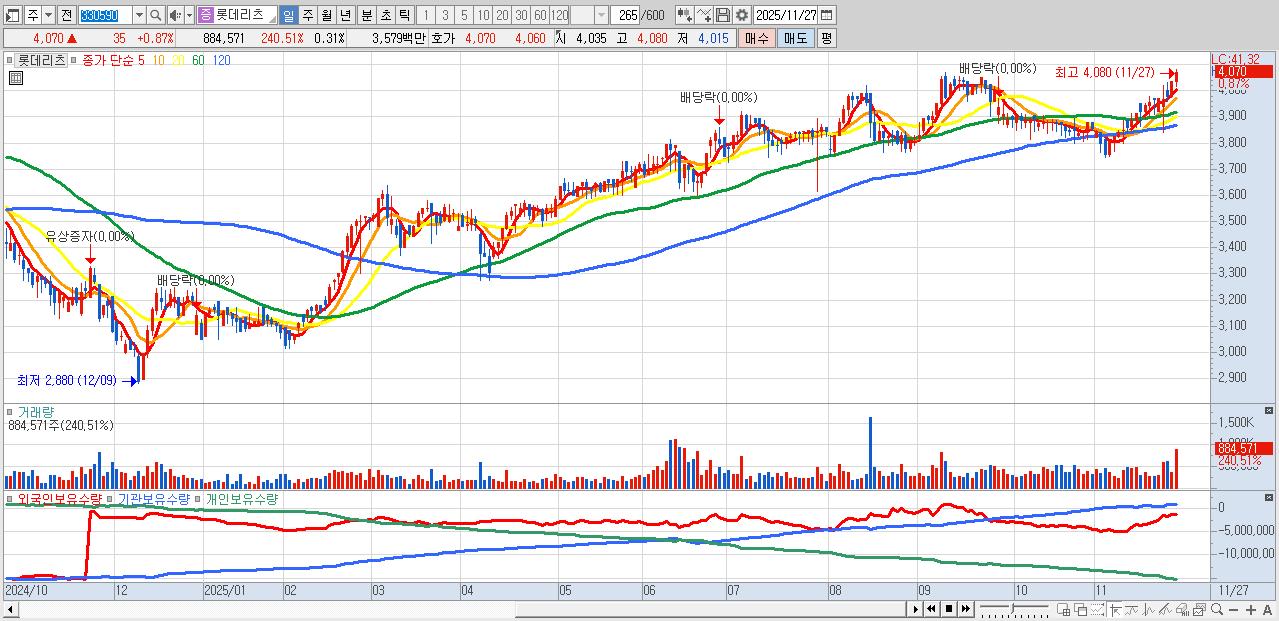Viewport: 1279px width, 621px height.
Task: Click the chart window split icon
Action: pos(1063,609)
